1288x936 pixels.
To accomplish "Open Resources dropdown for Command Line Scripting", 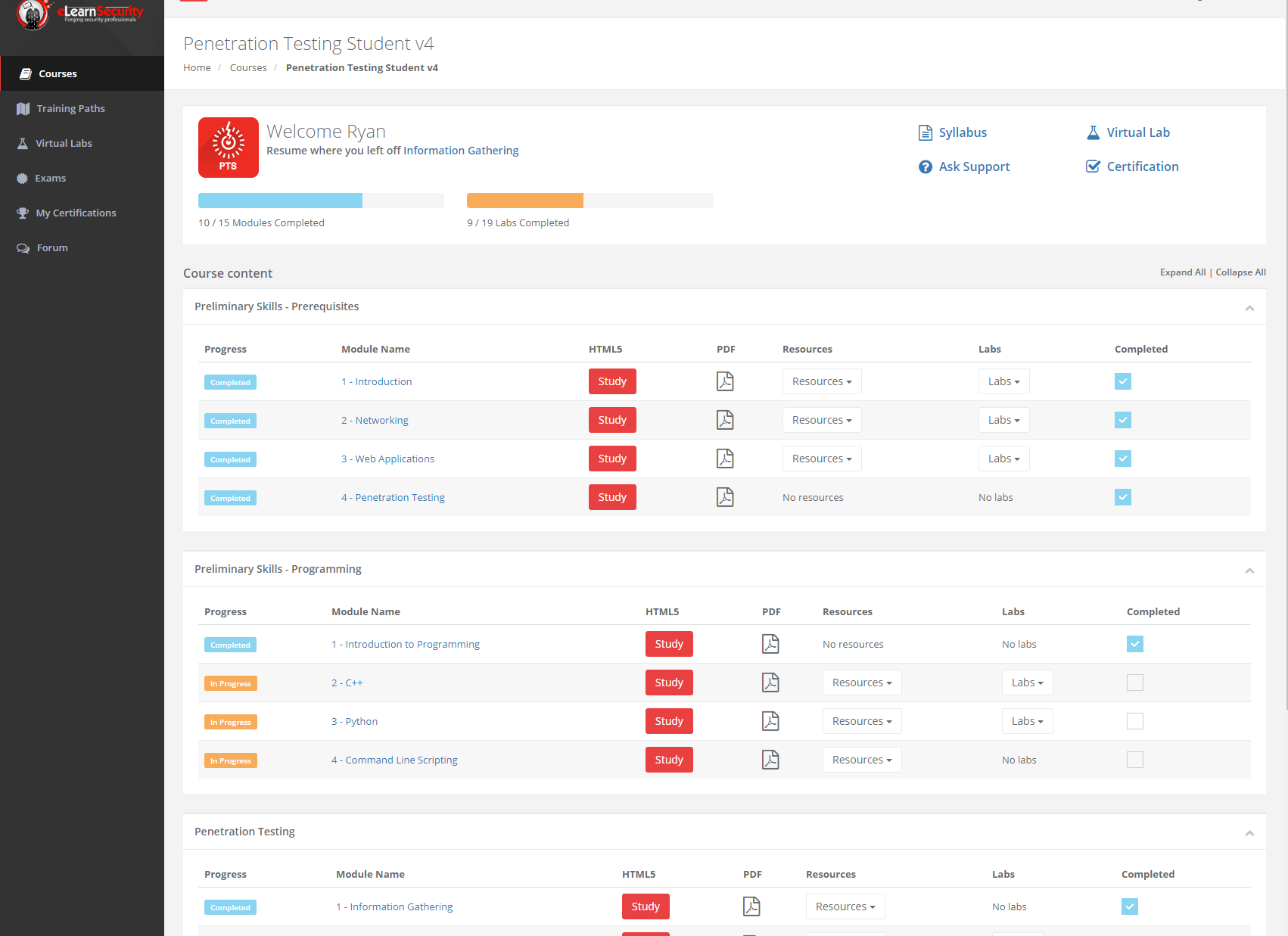I will tap(862, 760).
